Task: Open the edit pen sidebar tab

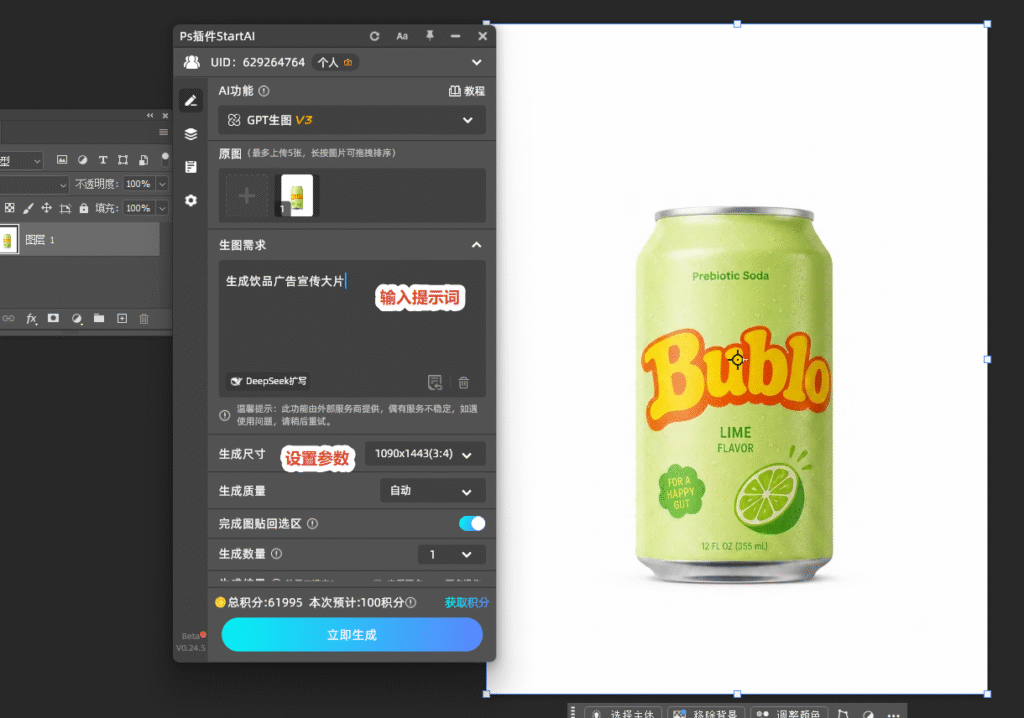Action: coord(191,101)
